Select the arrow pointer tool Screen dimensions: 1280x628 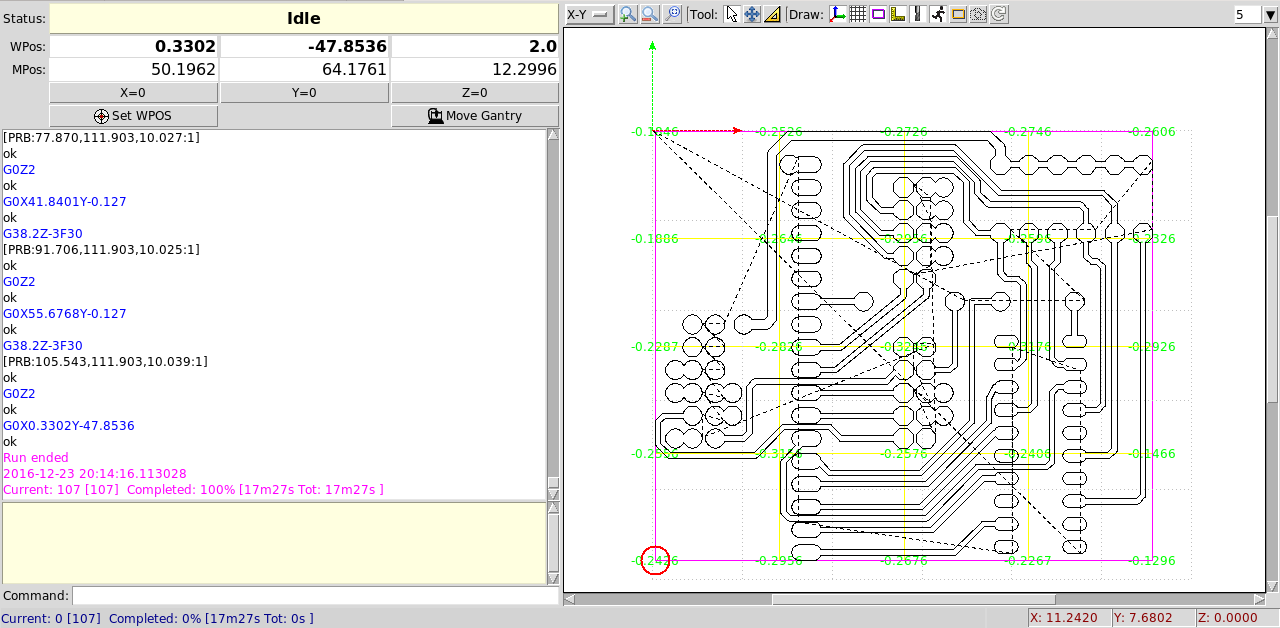pos(731,14)
